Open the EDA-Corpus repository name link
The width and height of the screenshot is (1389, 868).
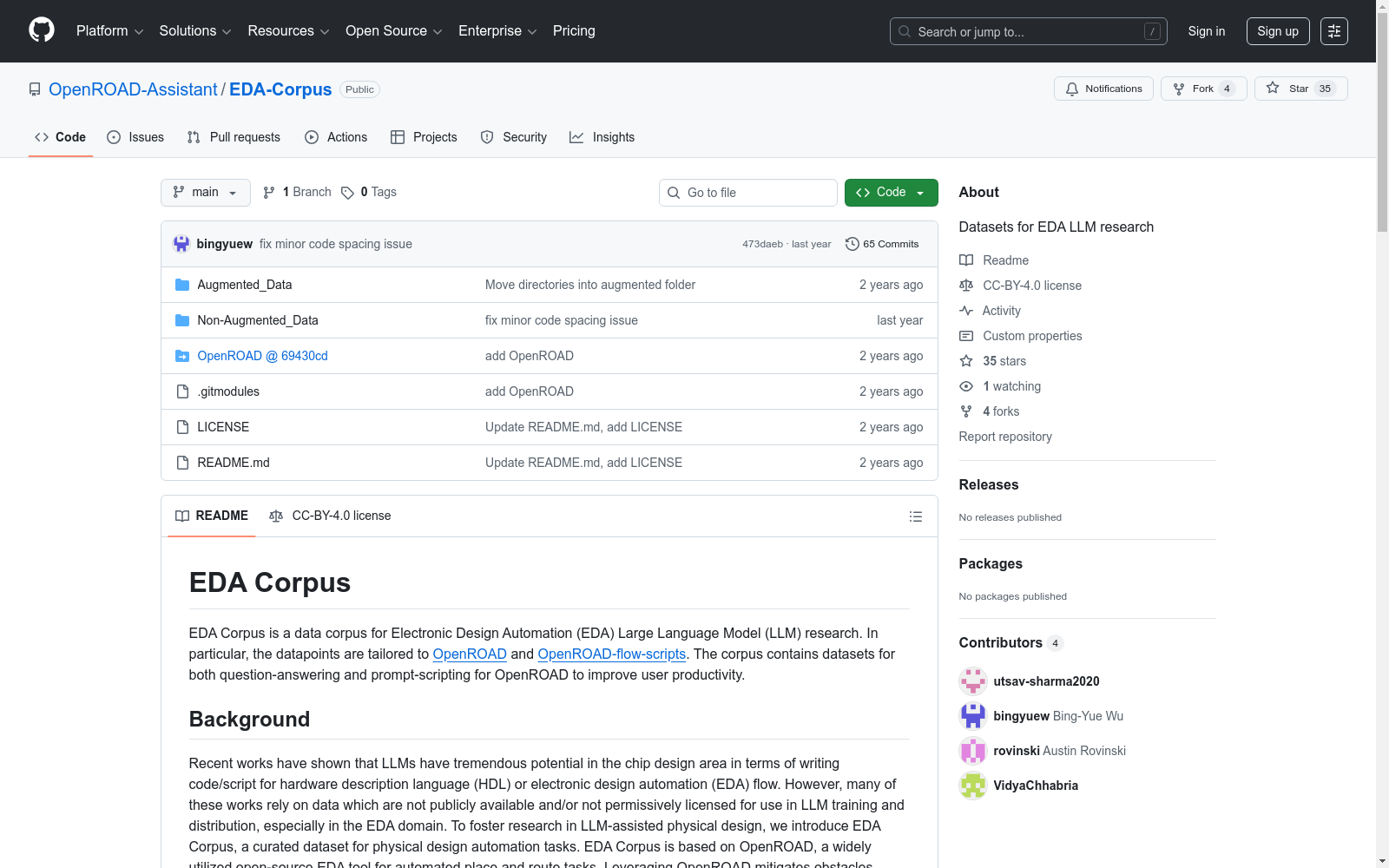coord(280,89)
